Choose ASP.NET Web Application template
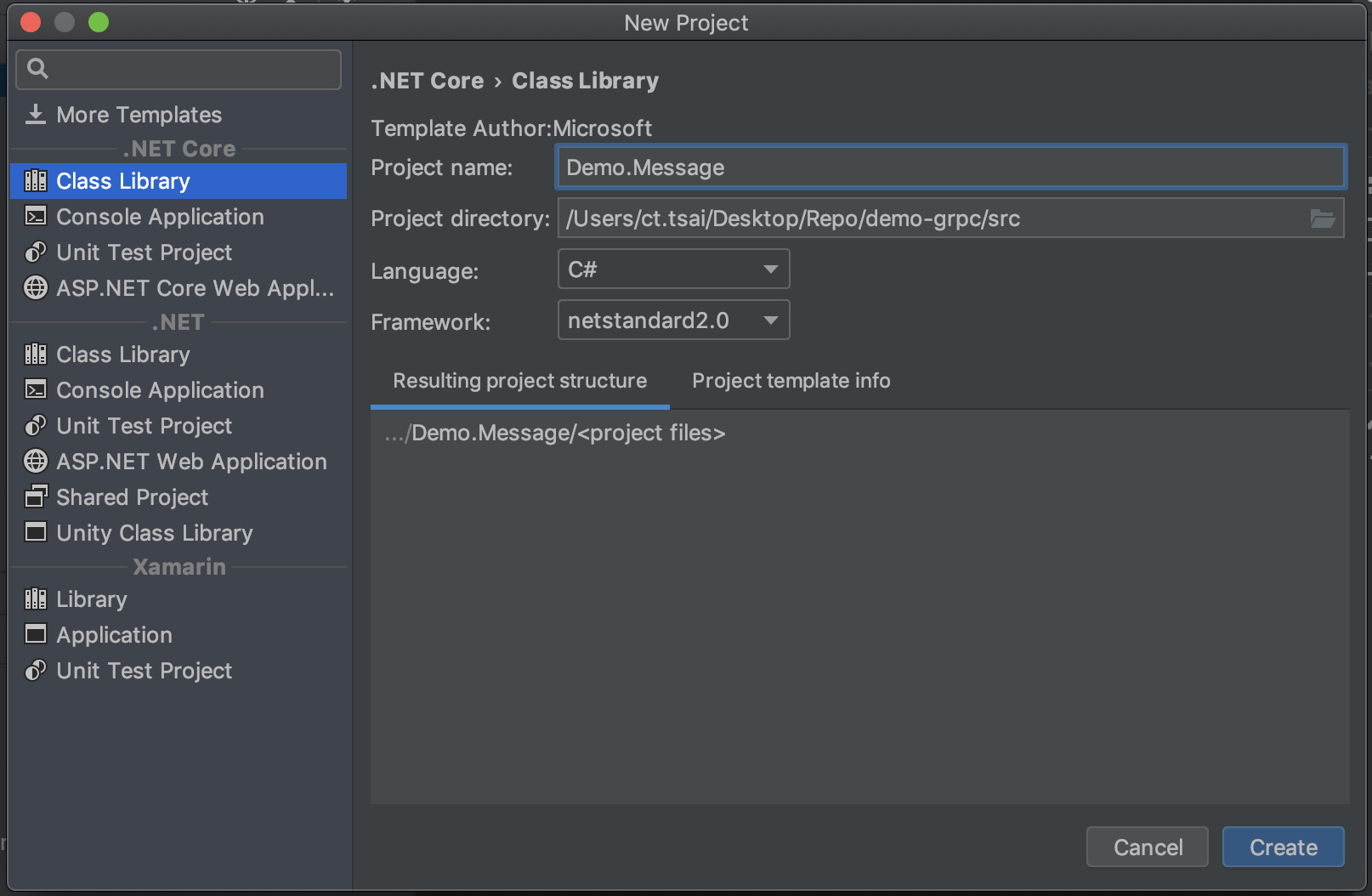This screenshot has width=1372, height=896. pos(191,462)
